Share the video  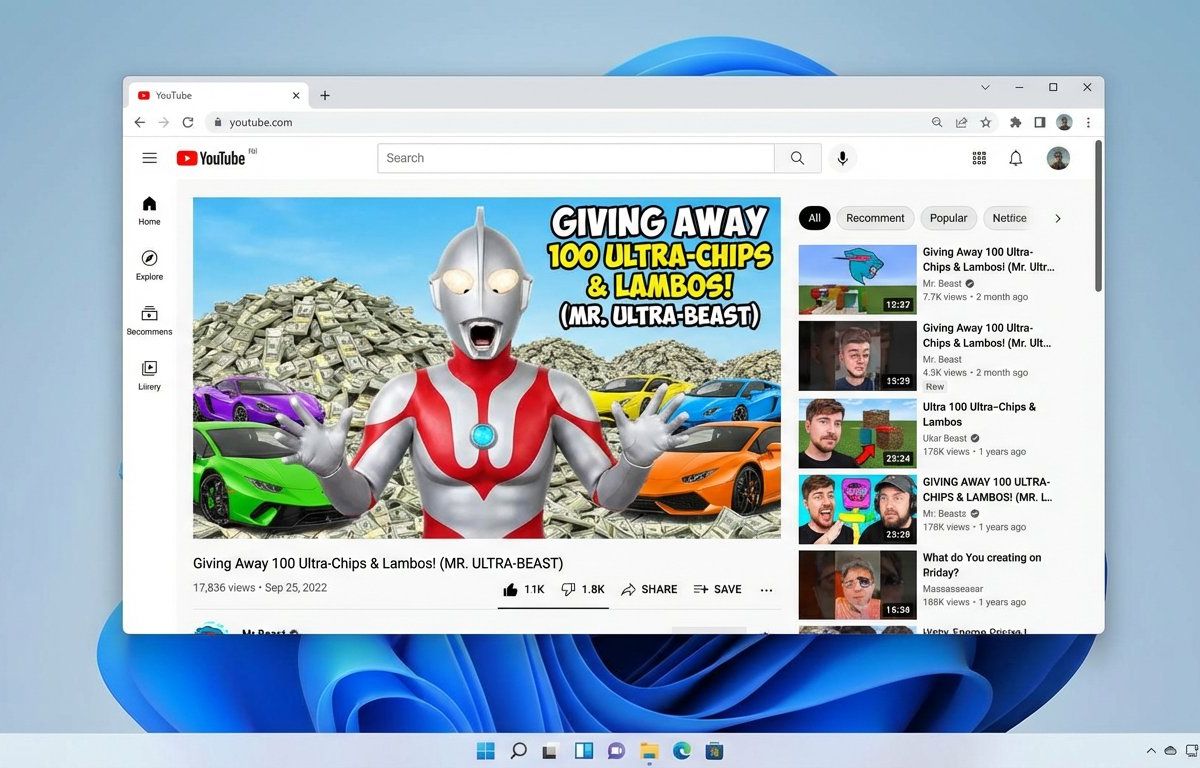point(649,589)
